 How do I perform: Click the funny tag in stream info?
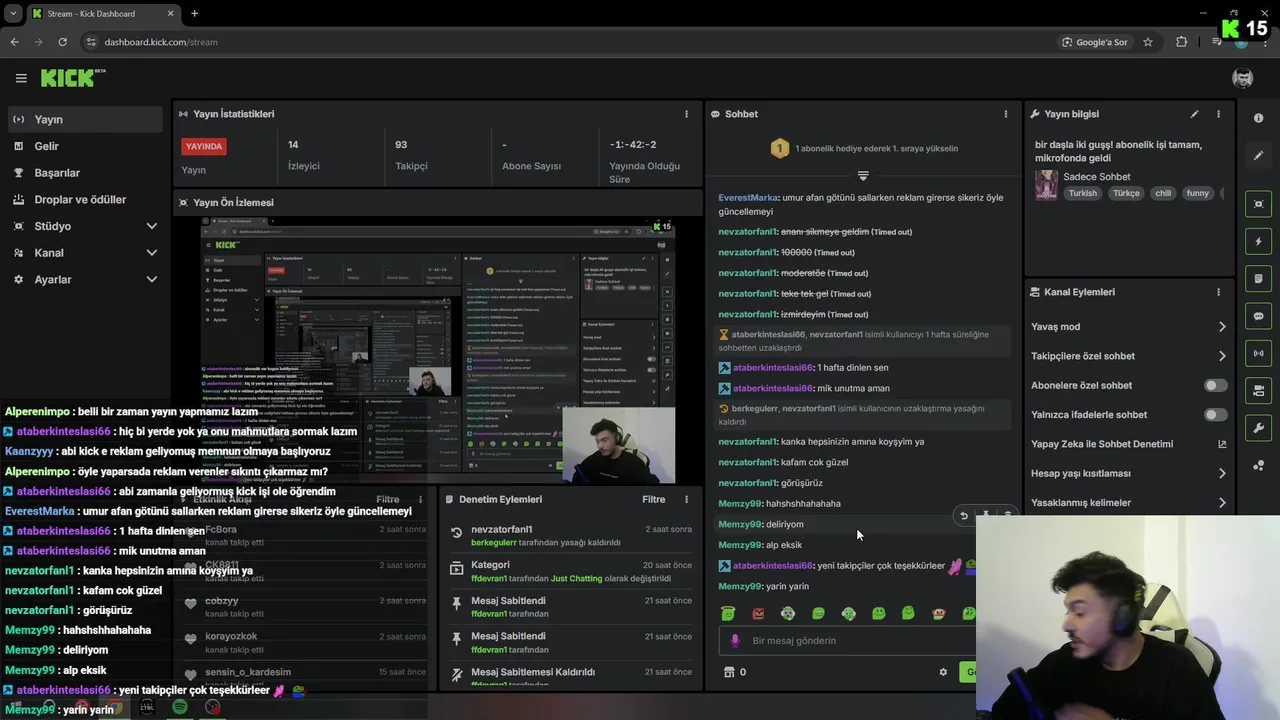click(x=1198, y=193)
